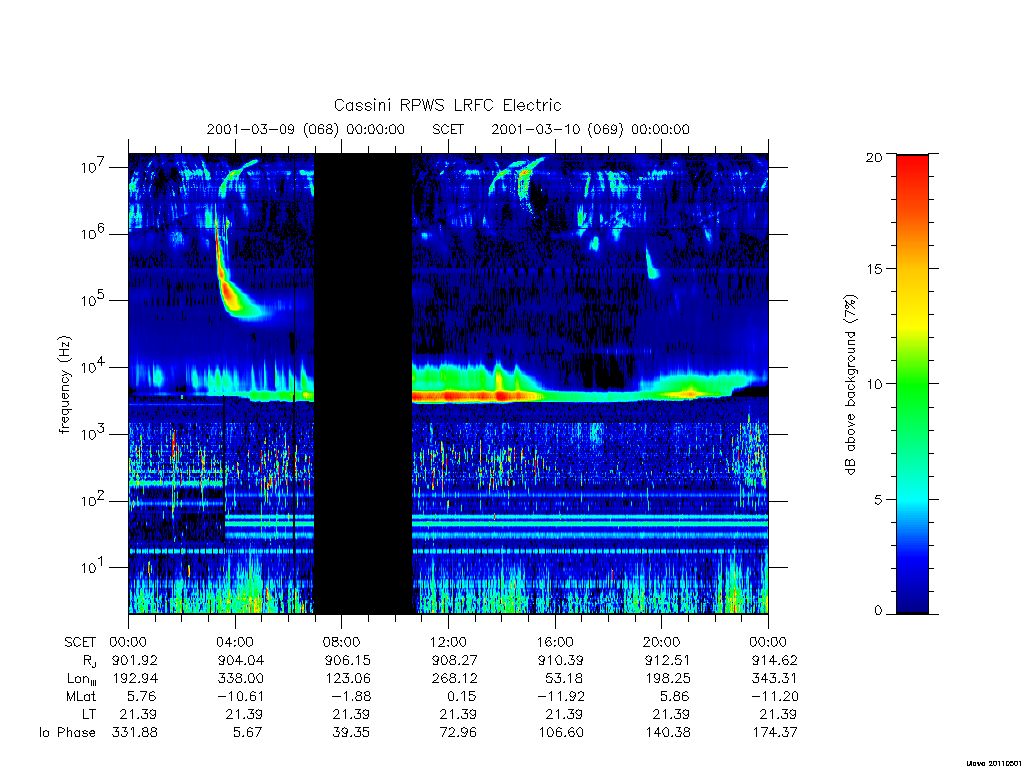Click the MLat value 0.15

(x=462, y=696)
